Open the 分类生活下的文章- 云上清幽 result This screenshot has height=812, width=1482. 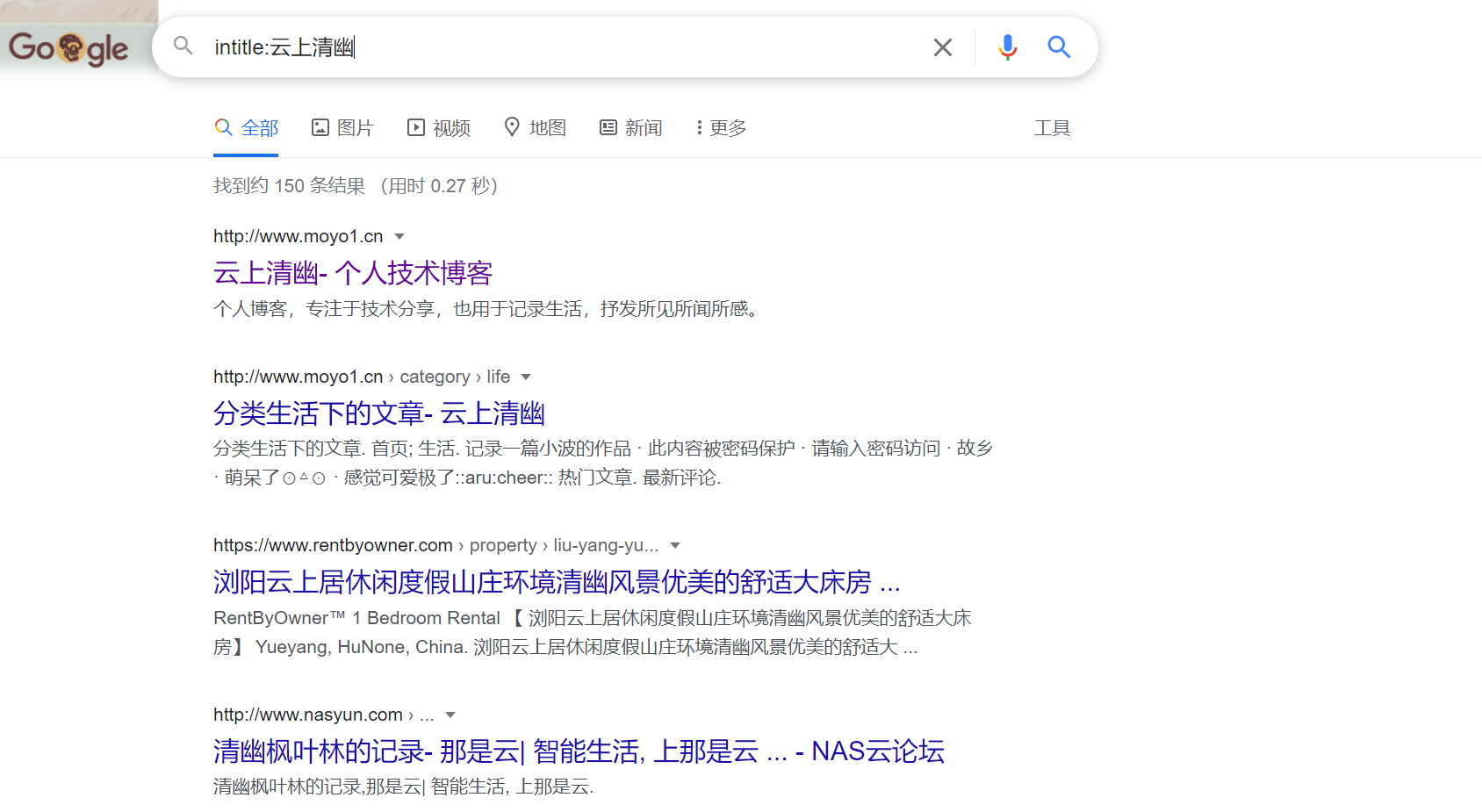379,413
